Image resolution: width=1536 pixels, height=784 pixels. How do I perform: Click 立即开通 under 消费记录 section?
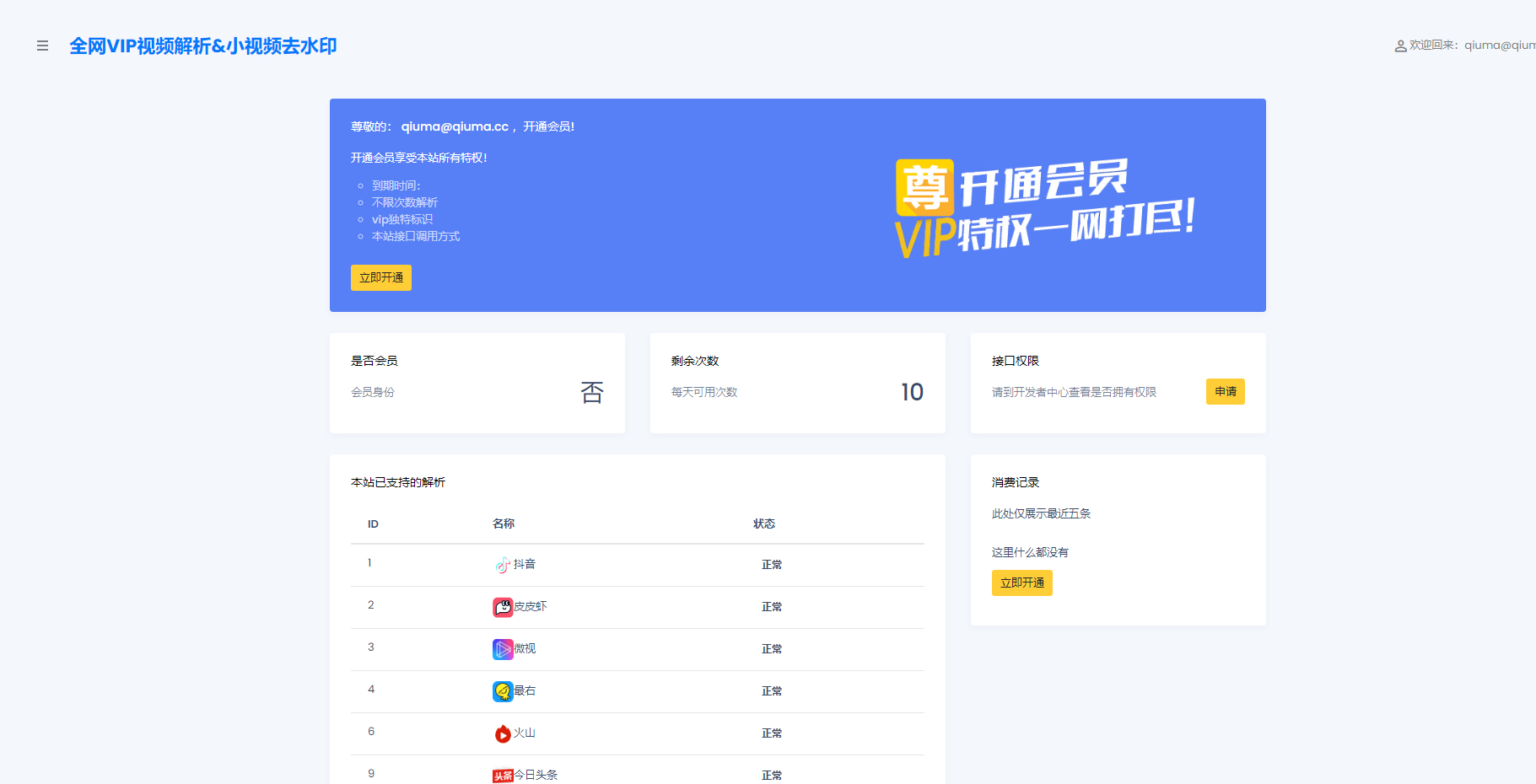pyautogui.click(x=1021, y=583)
